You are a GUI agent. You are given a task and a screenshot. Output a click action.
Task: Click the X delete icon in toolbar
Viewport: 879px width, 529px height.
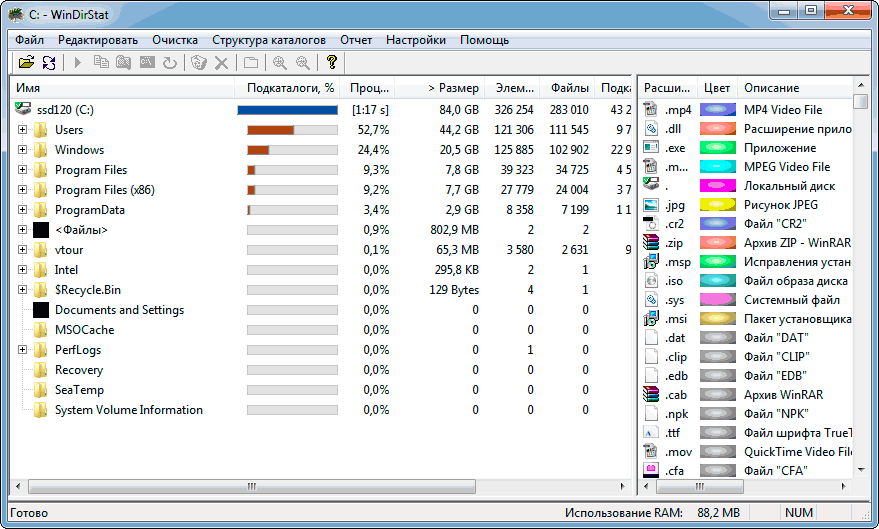coord(221,63)
